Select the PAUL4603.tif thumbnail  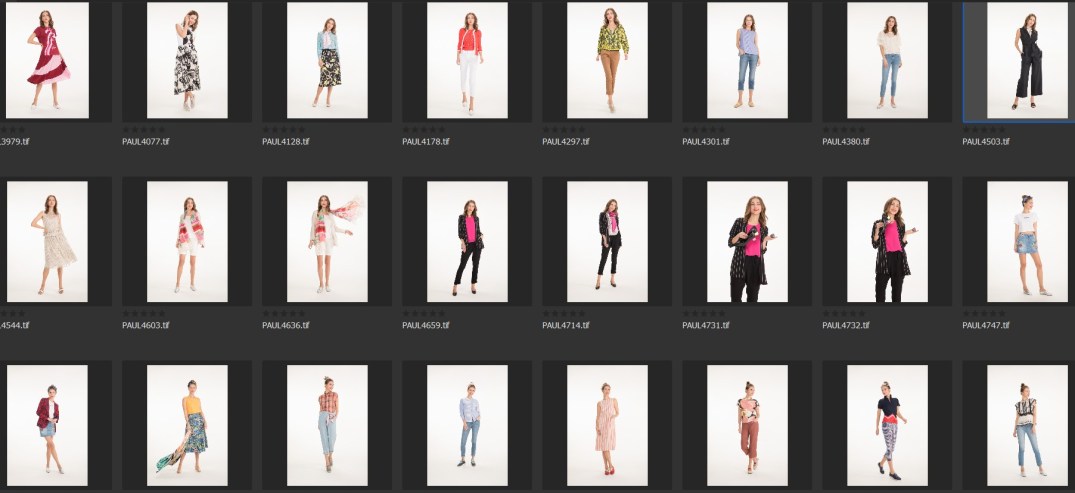click(x=187, y=241)
